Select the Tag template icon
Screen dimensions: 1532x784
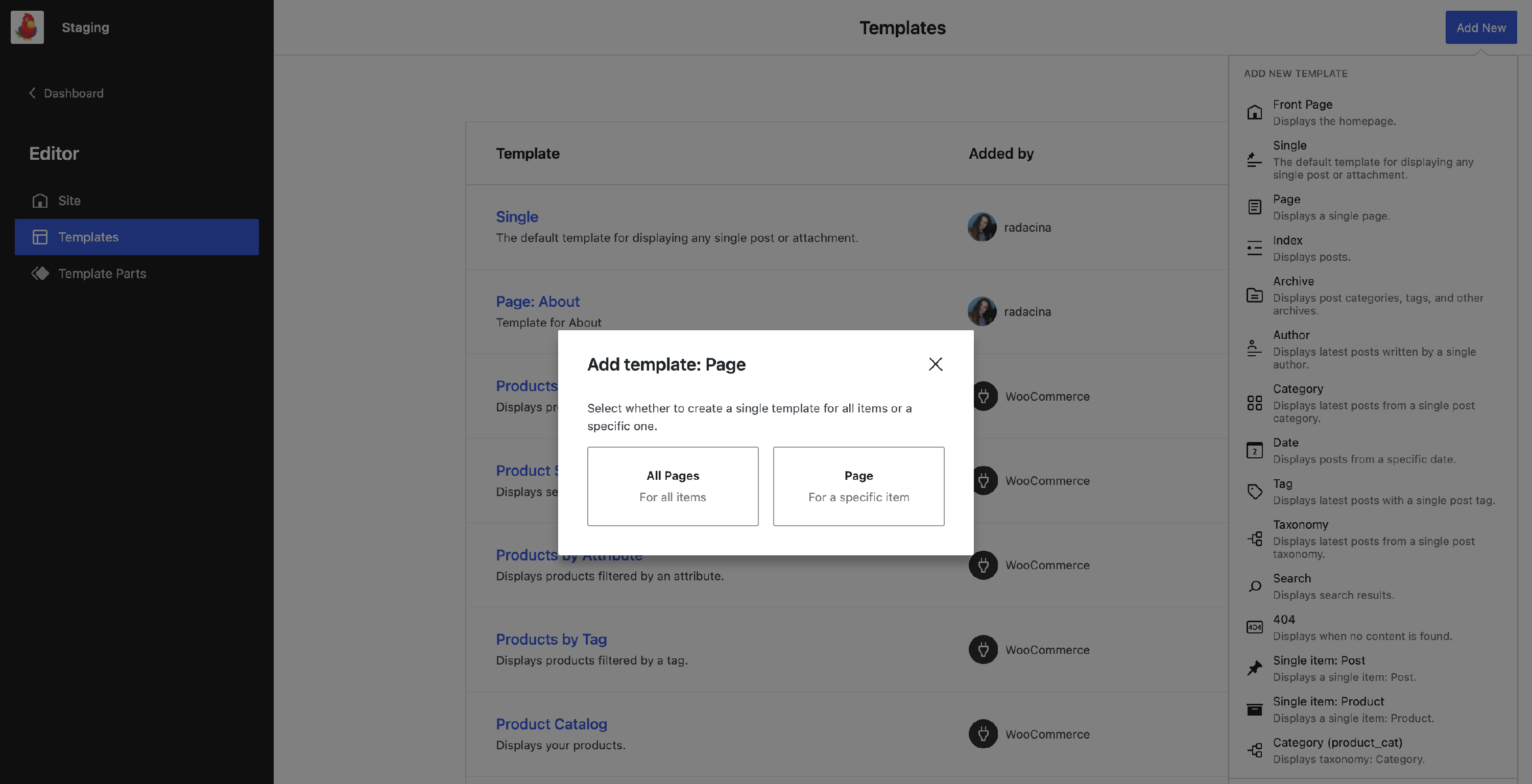(1254, 492)
